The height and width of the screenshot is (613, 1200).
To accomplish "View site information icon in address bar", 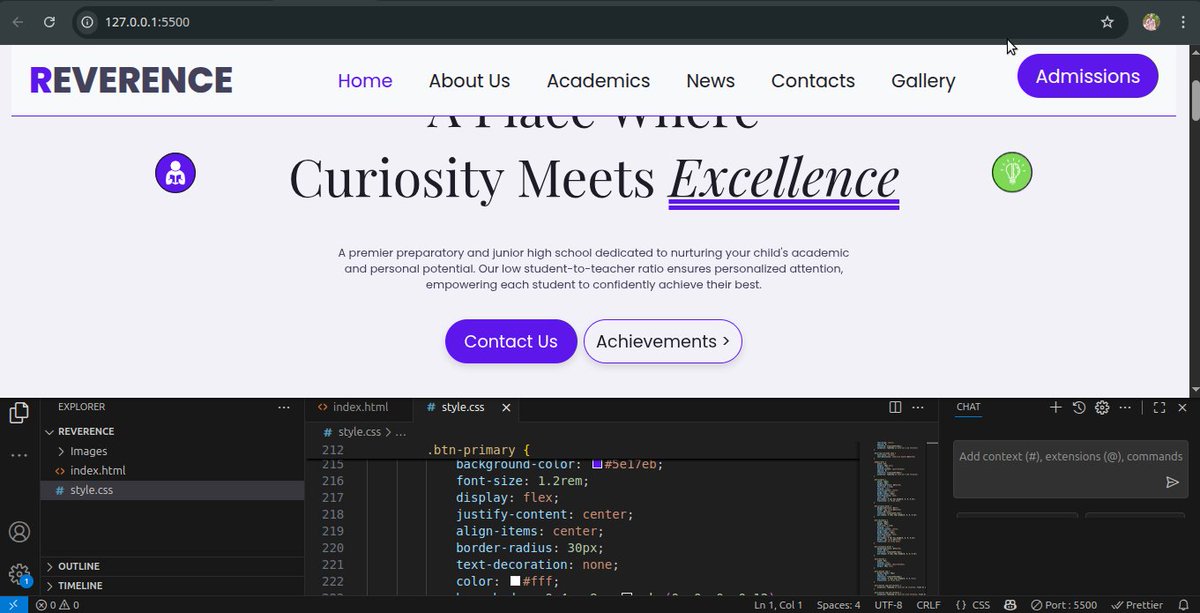I will click(x=89, y=22).
